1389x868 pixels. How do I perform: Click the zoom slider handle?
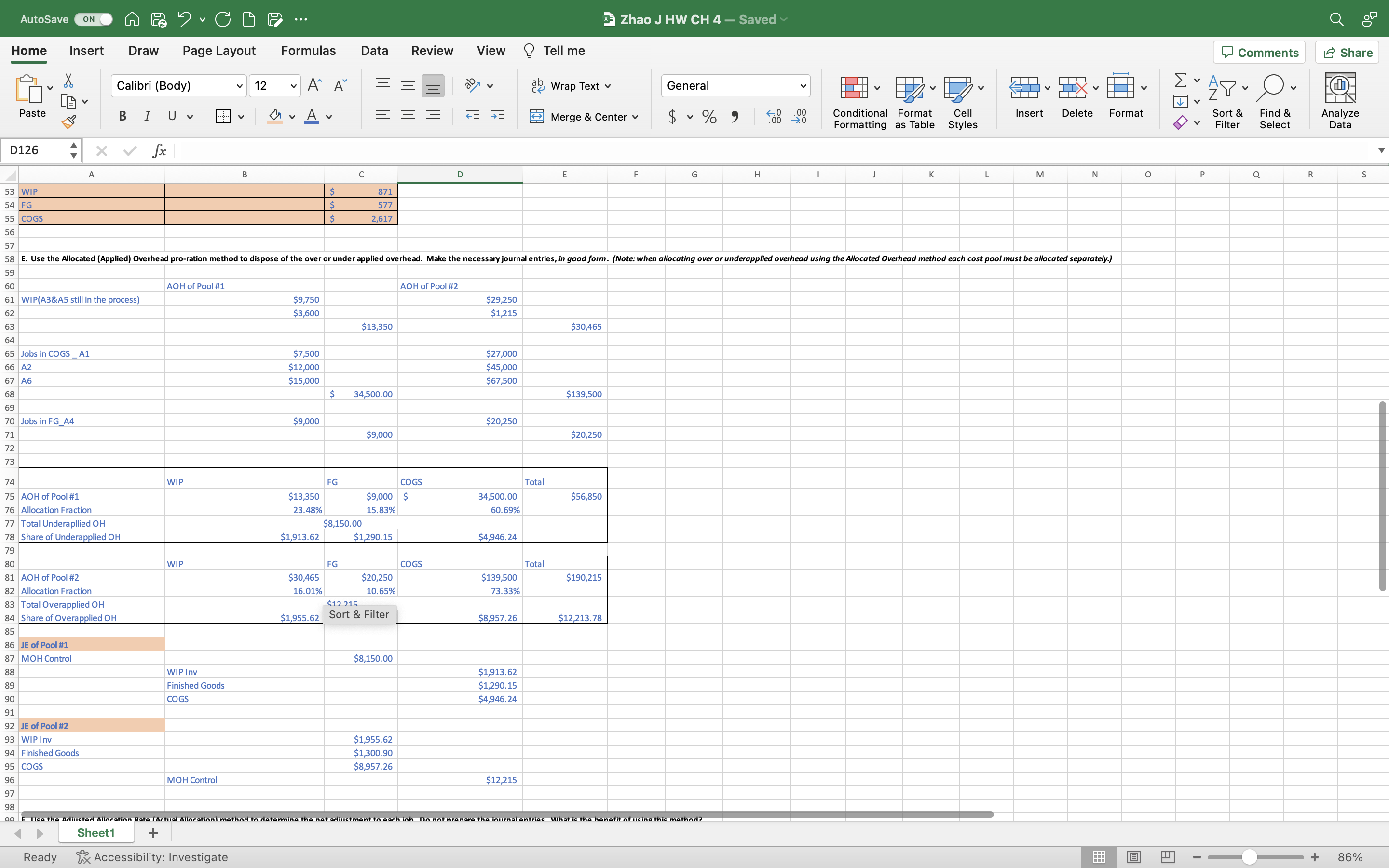click(x=1250, y=856)
